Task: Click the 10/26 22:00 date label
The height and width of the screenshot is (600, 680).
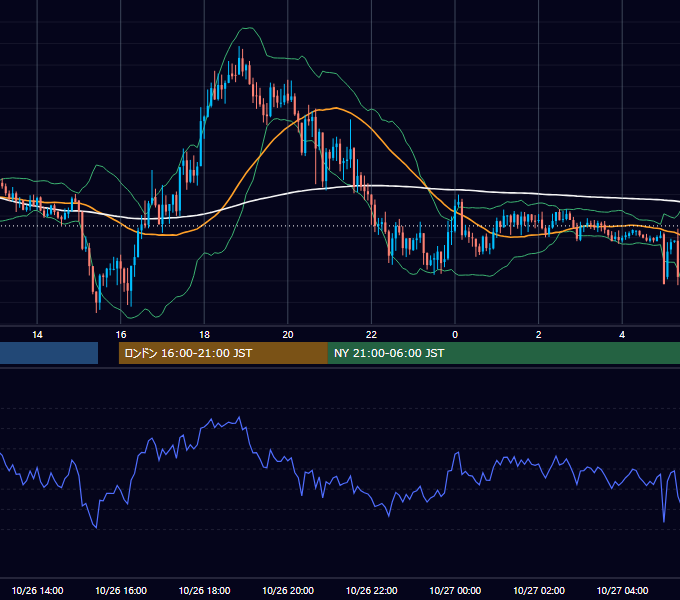Action: tap(371, 590)
